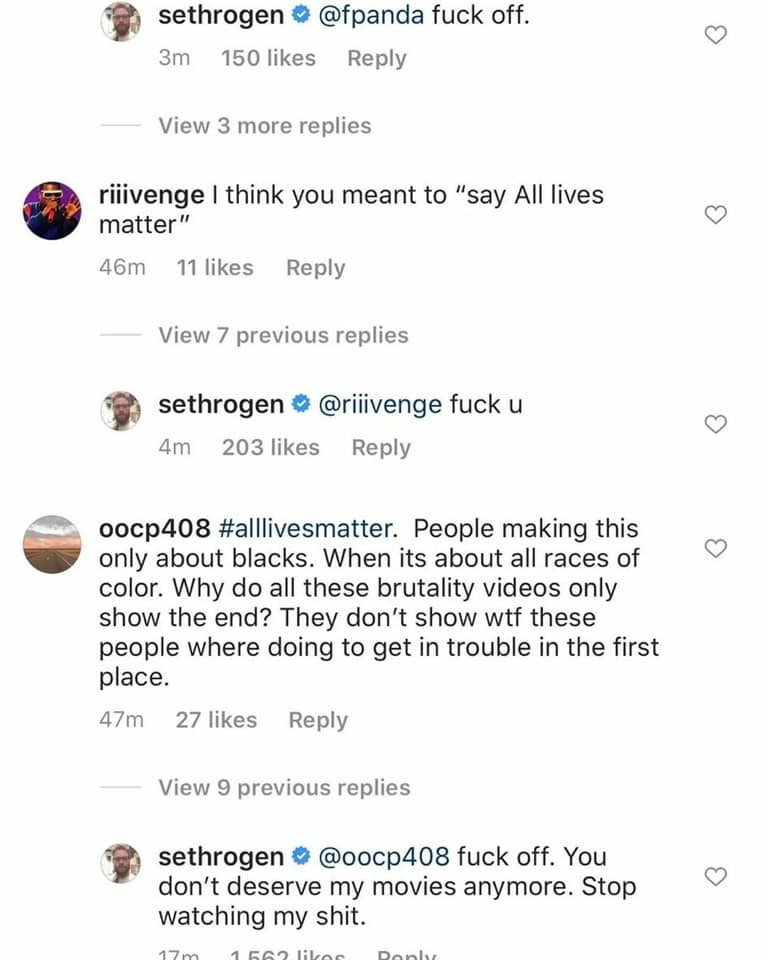The height and width of the screenshot is (960, 768).
Task: Click the verified checkmark beside sethrogen's reply to riiivenge
Action: click(297, 404)
